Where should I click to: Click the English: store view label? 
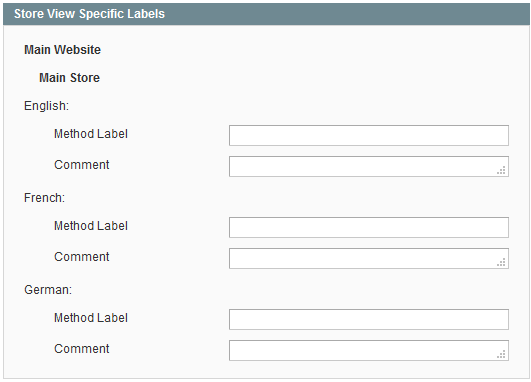click(x=46, y=106)
